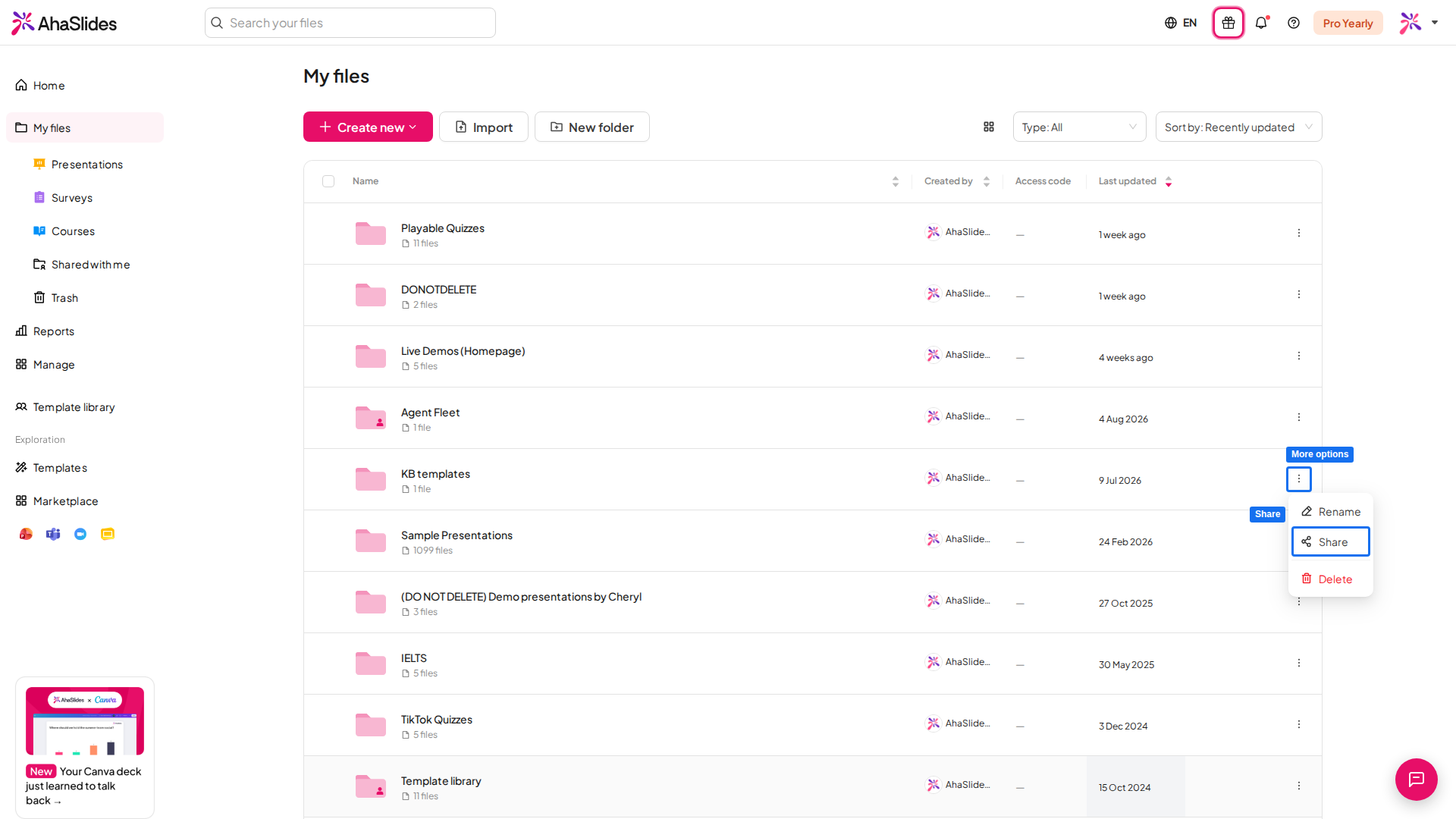Open more options for TikTok Quizzes

click(1298, 724)
